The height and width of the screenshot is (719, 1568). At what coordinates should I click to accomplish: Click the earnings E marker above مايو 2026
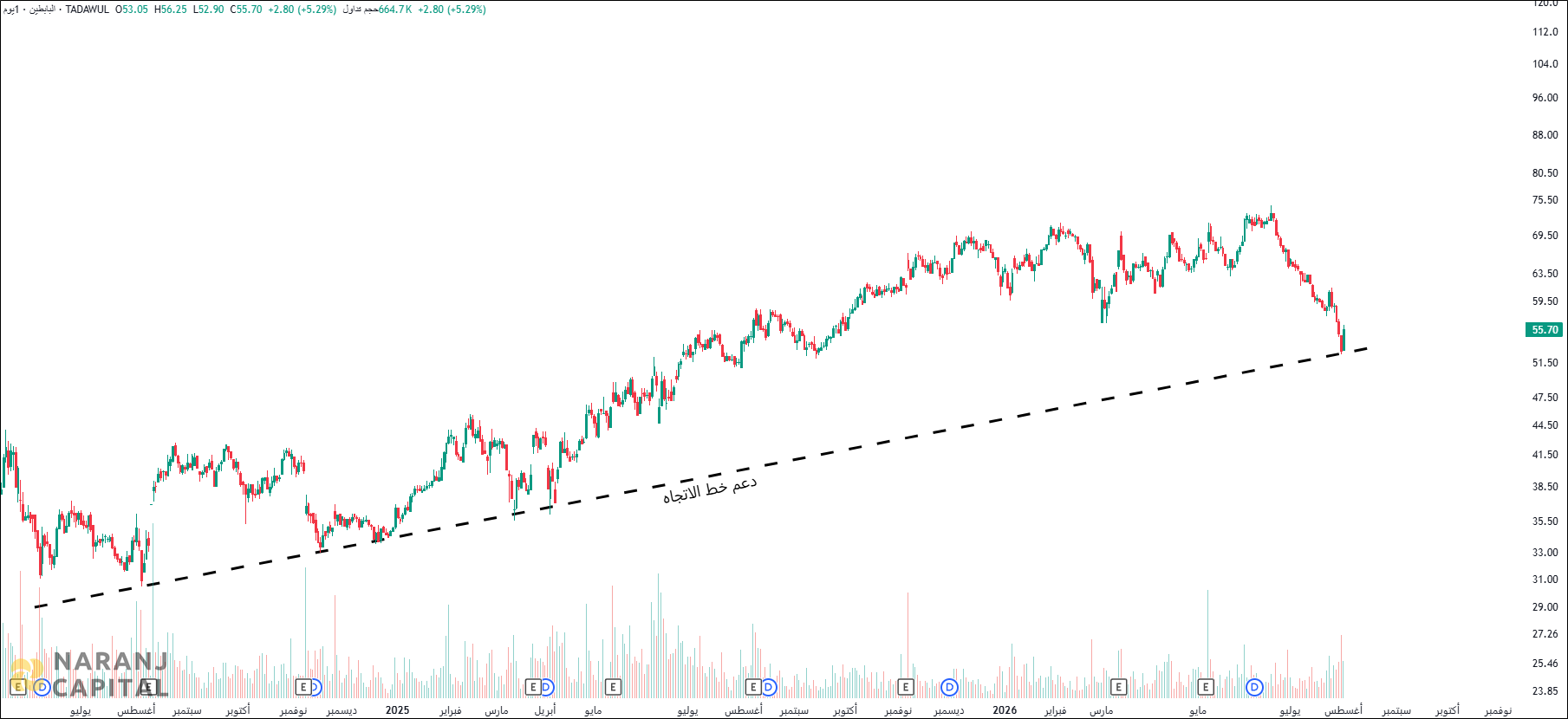pos(1206,687)
